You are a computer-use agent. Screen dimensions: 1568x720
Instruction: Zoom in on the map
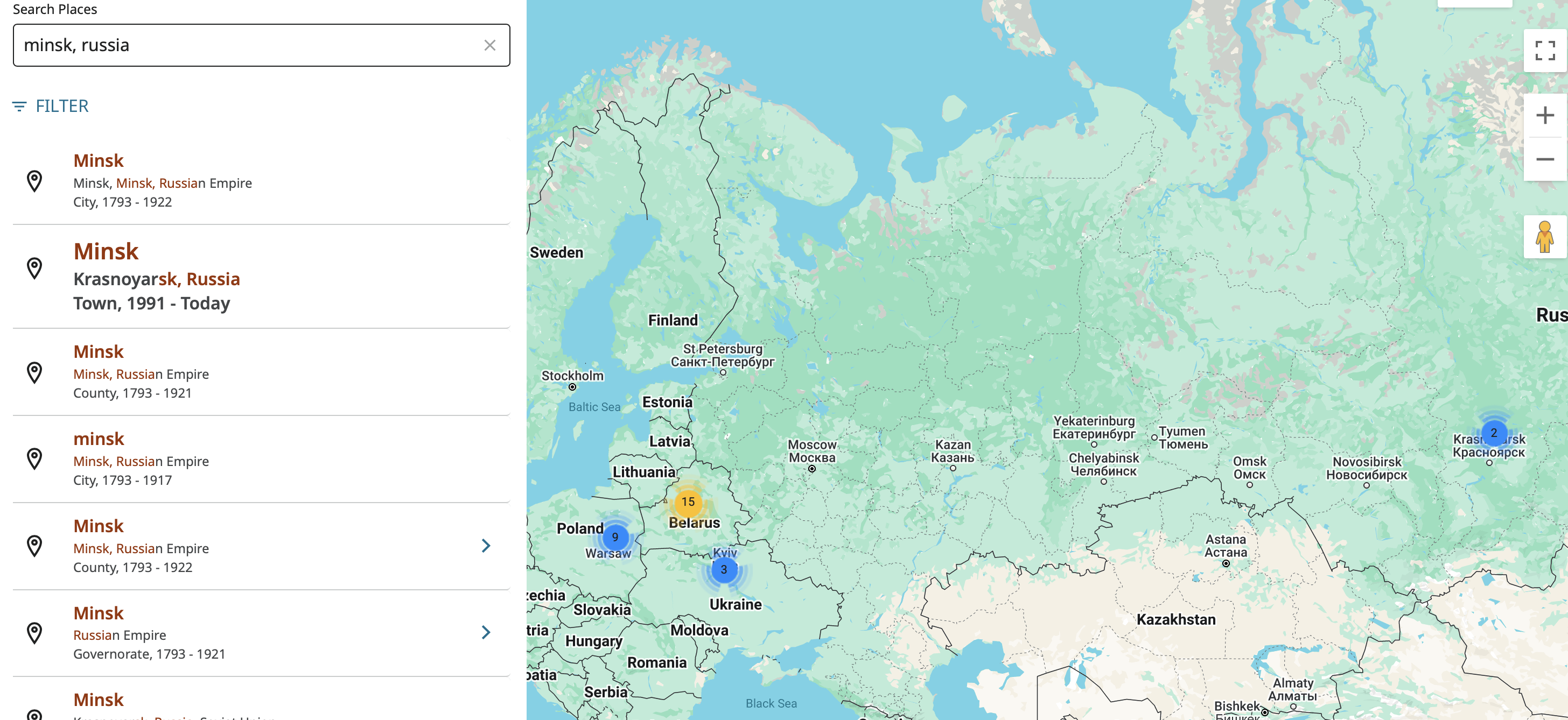tap(1544, 116)
